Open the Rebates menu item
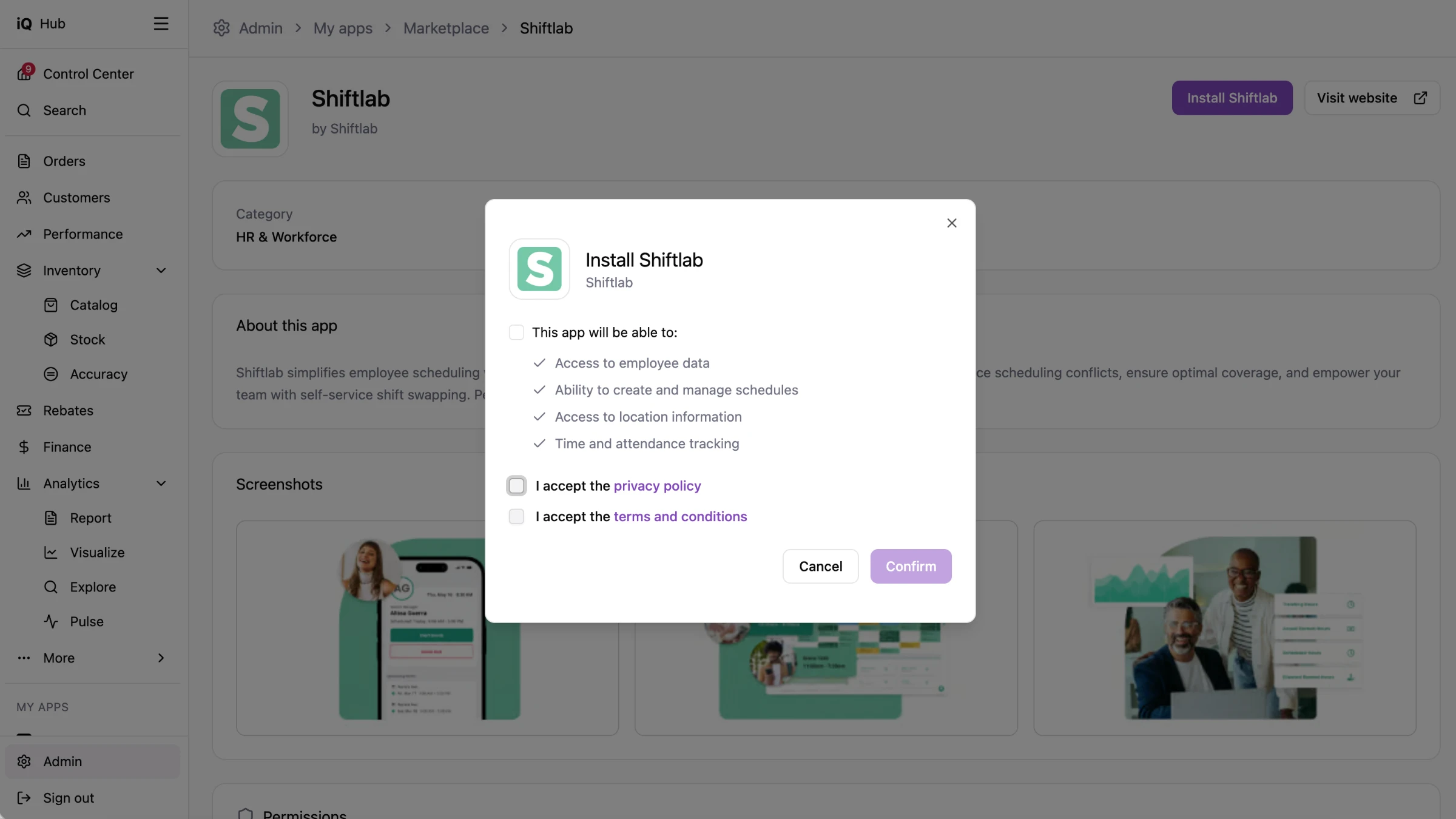Screen dimensions: 1456x819 point(92,411)
